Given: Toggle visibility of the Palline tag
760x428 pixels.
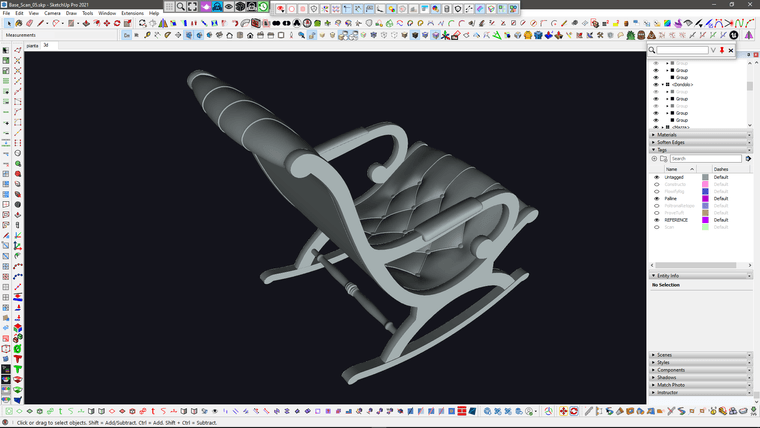Looking at the screenshot, I should pos(656,199).
